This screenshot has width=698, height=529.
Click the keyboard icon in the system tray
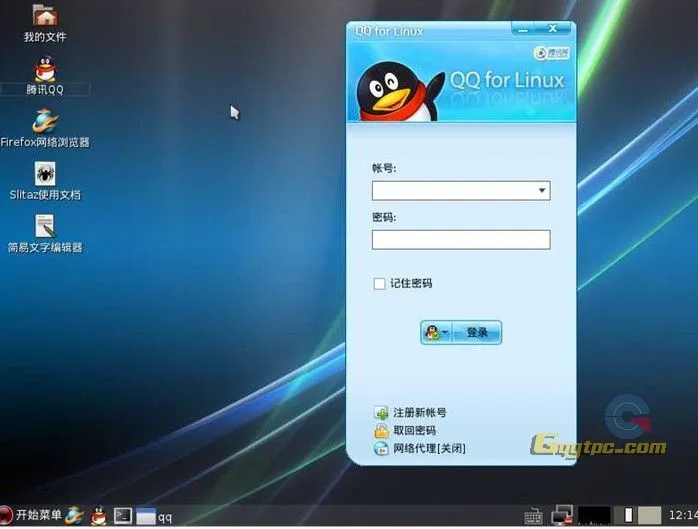point(533,517)
